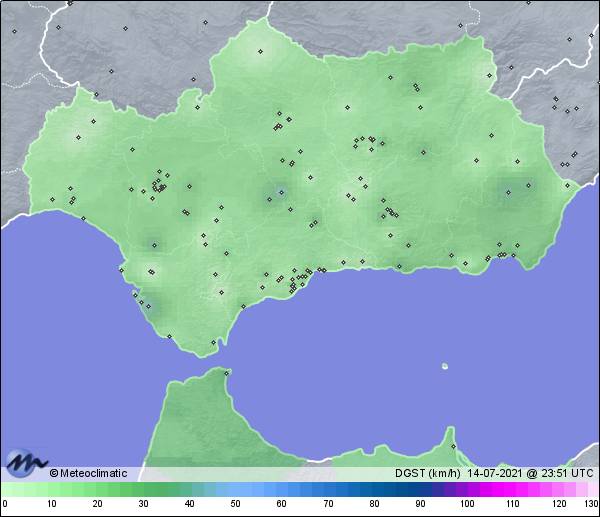Click the Meteoclimatic wave logo
Viewport: 600px width, 517px height.
(x=25, y=462)
